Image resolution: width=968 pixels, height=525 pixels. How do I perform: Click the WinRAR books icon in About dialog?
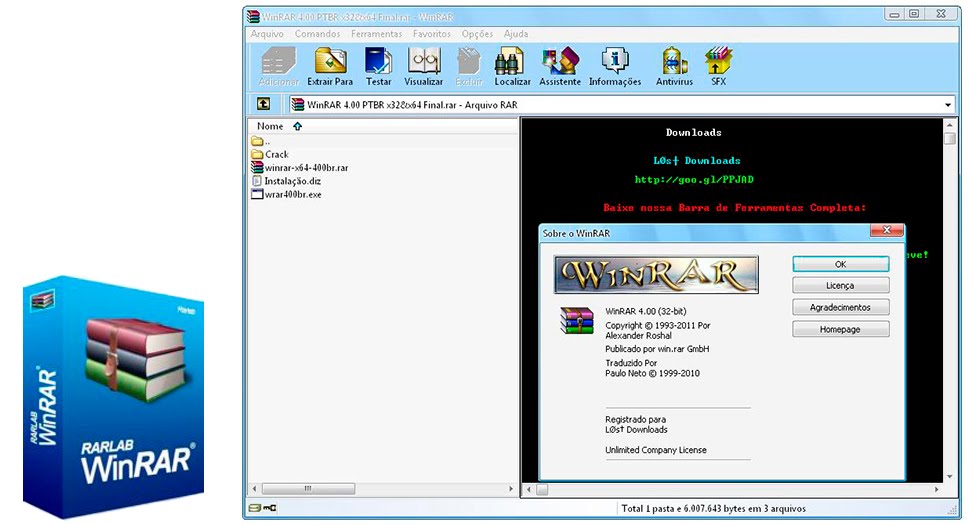click(x=577, y=321)
